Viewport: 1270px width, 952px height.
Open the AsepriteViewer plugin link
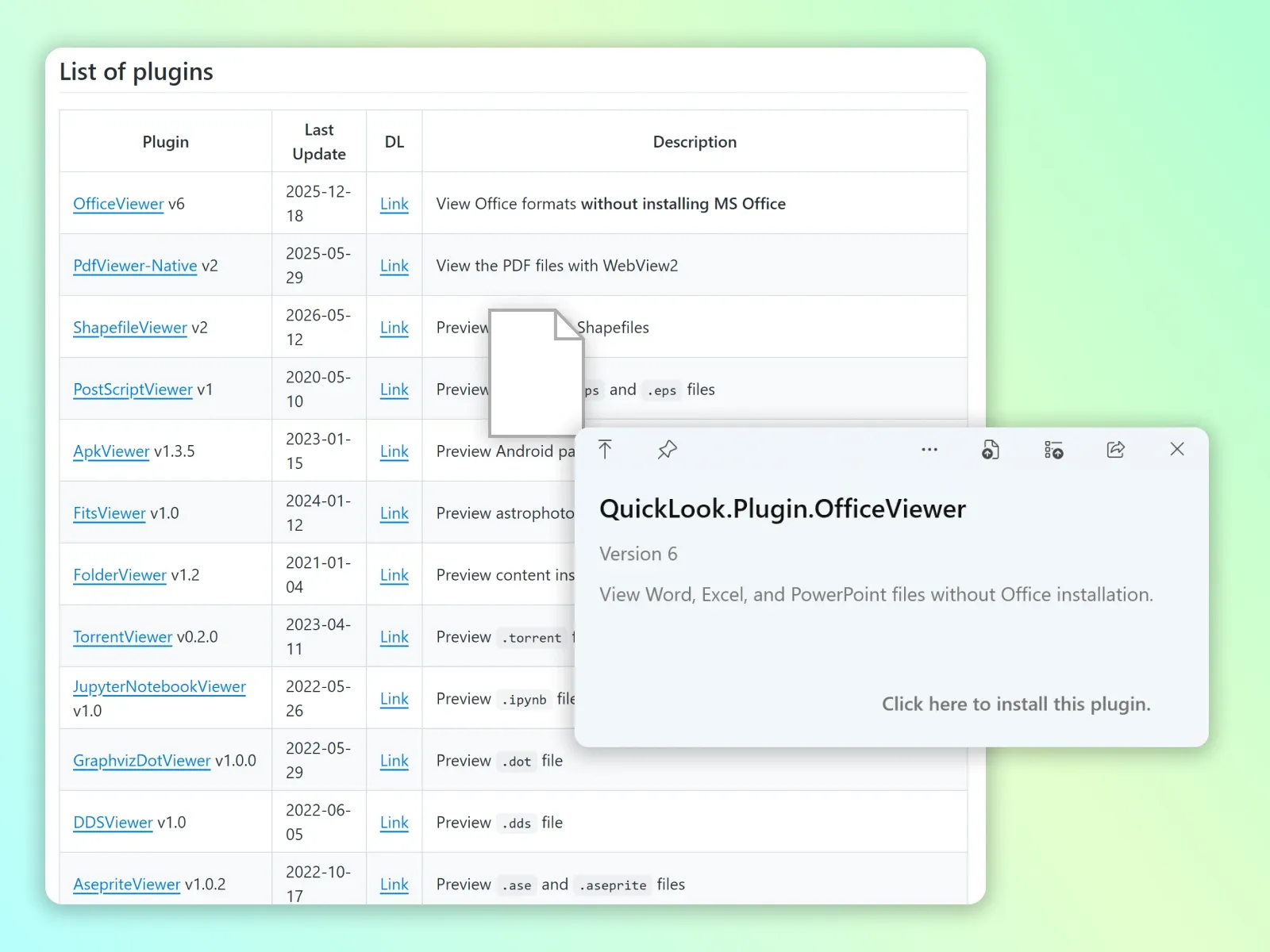tap(127, 885)
